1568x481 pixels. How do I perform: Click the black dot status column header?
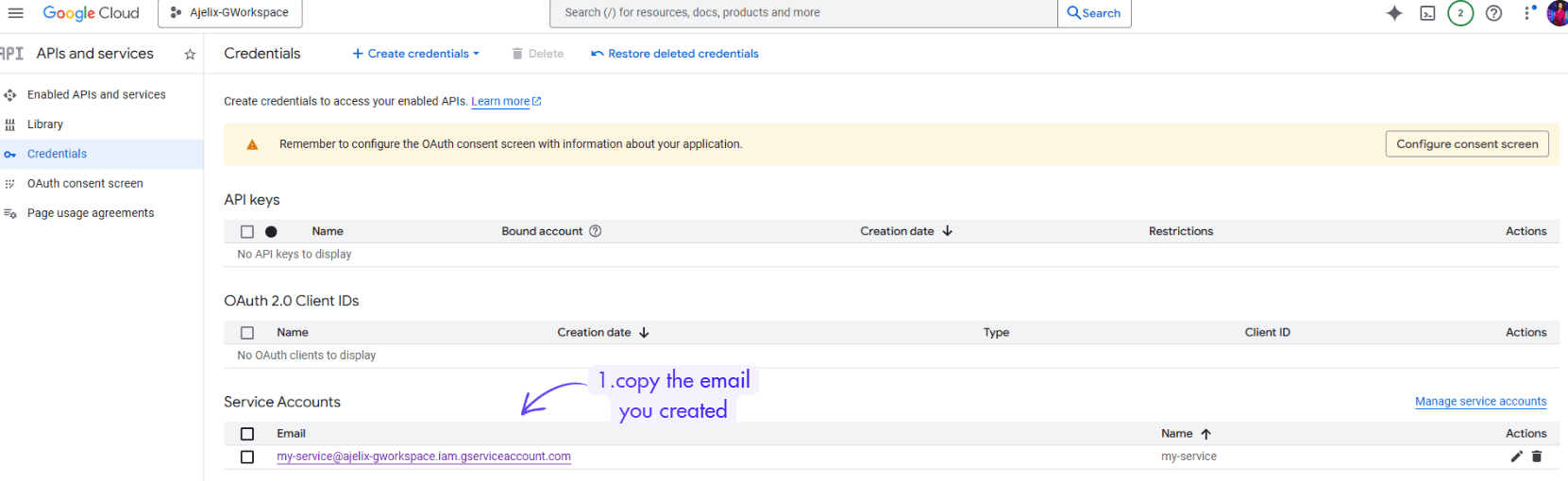click(x=271, y=232)
